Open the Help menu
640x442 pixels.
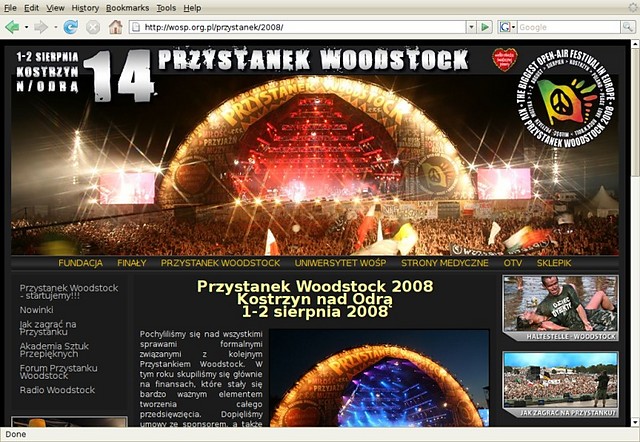pyautogui.click(x=192, y=8)
